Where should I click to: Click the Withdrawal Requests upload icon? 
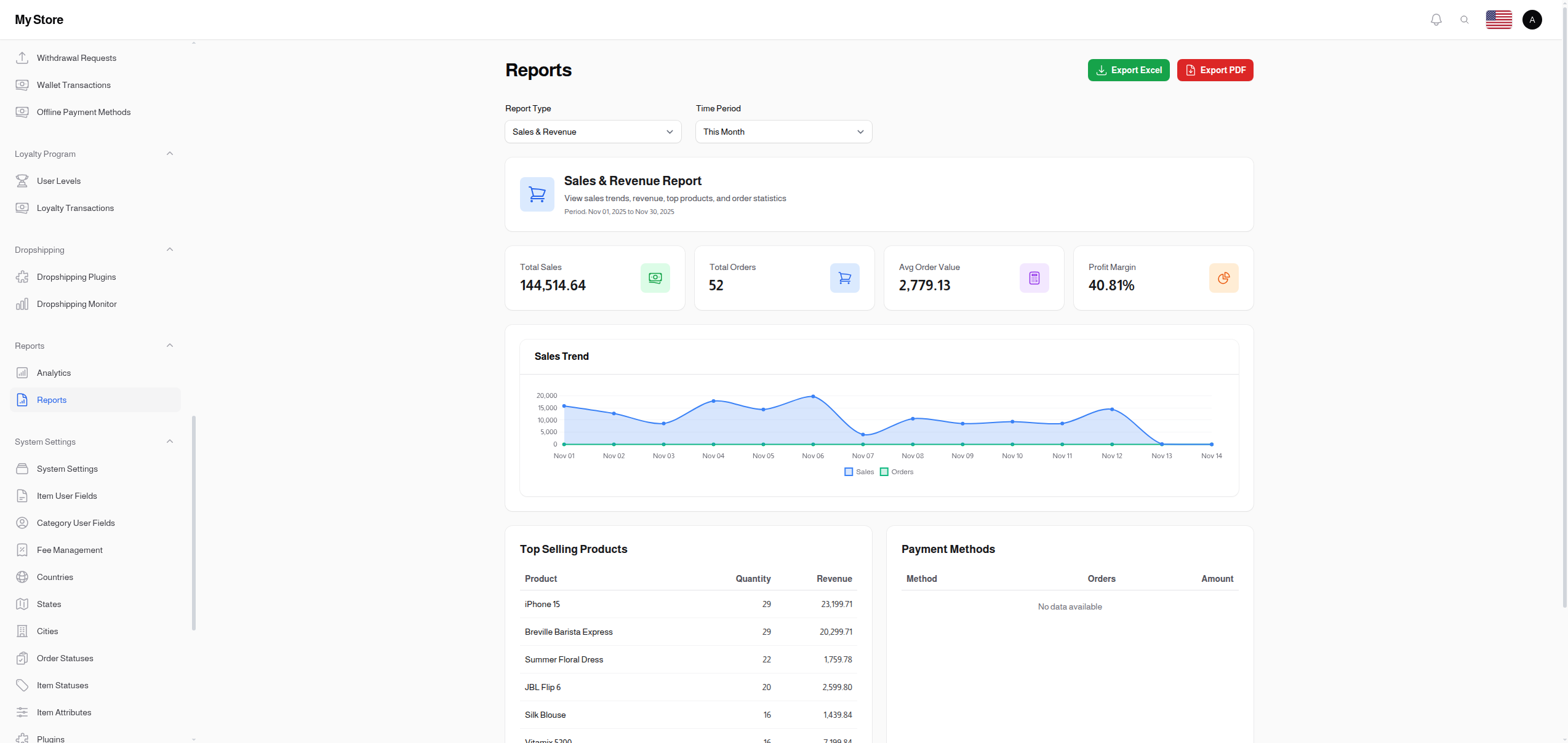22,57
